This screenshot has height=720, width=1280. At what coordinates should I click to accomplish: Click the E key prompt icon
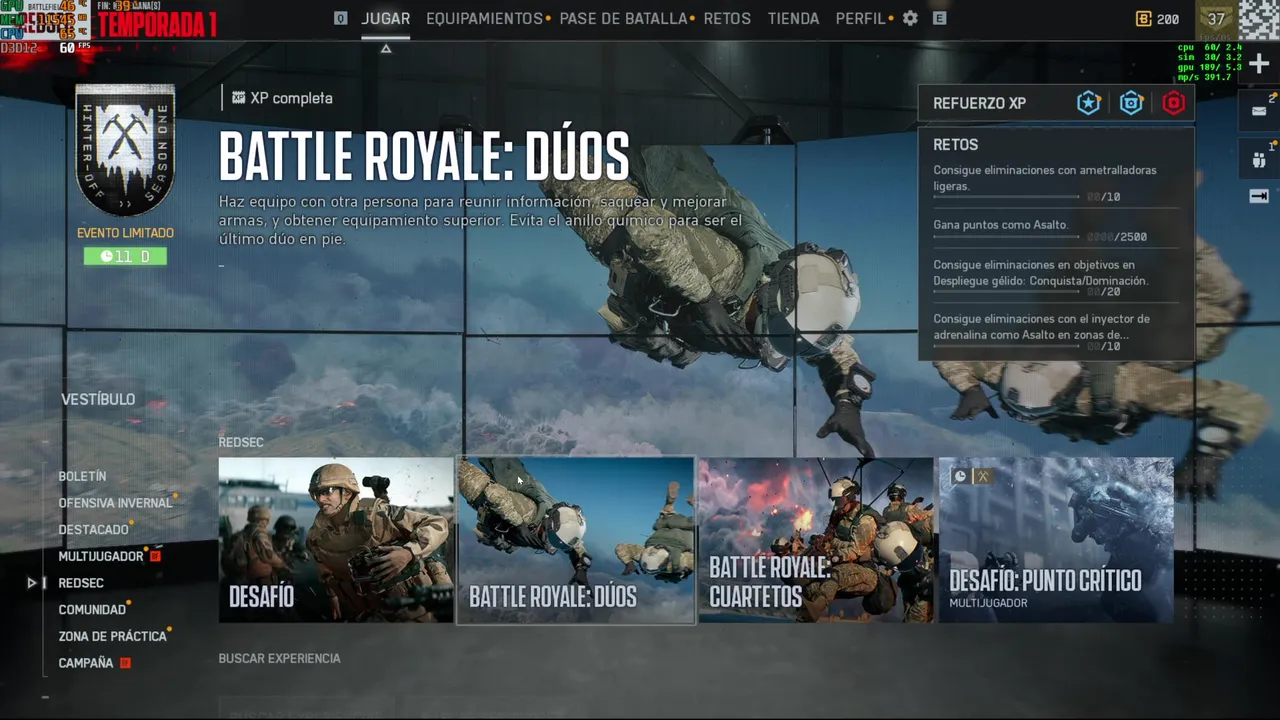[x=939, y=18]
